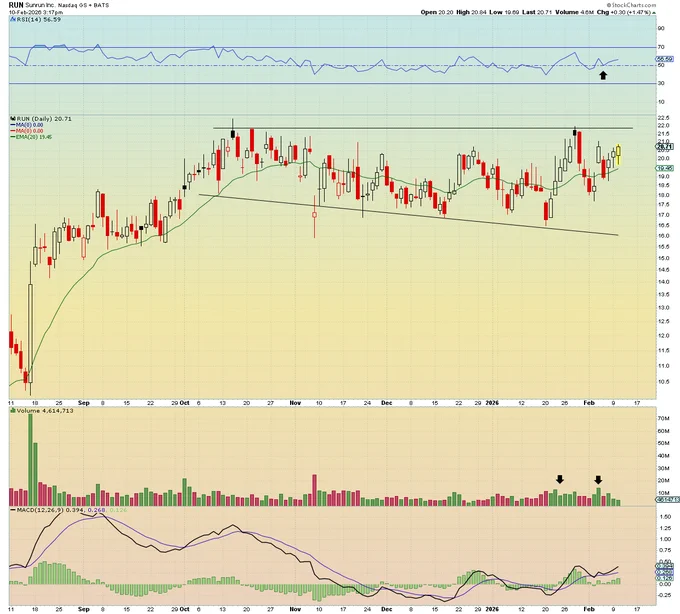Click the small up-triangle after Chg value
Viewport: 680px width, 614px height.
point(654,13)
